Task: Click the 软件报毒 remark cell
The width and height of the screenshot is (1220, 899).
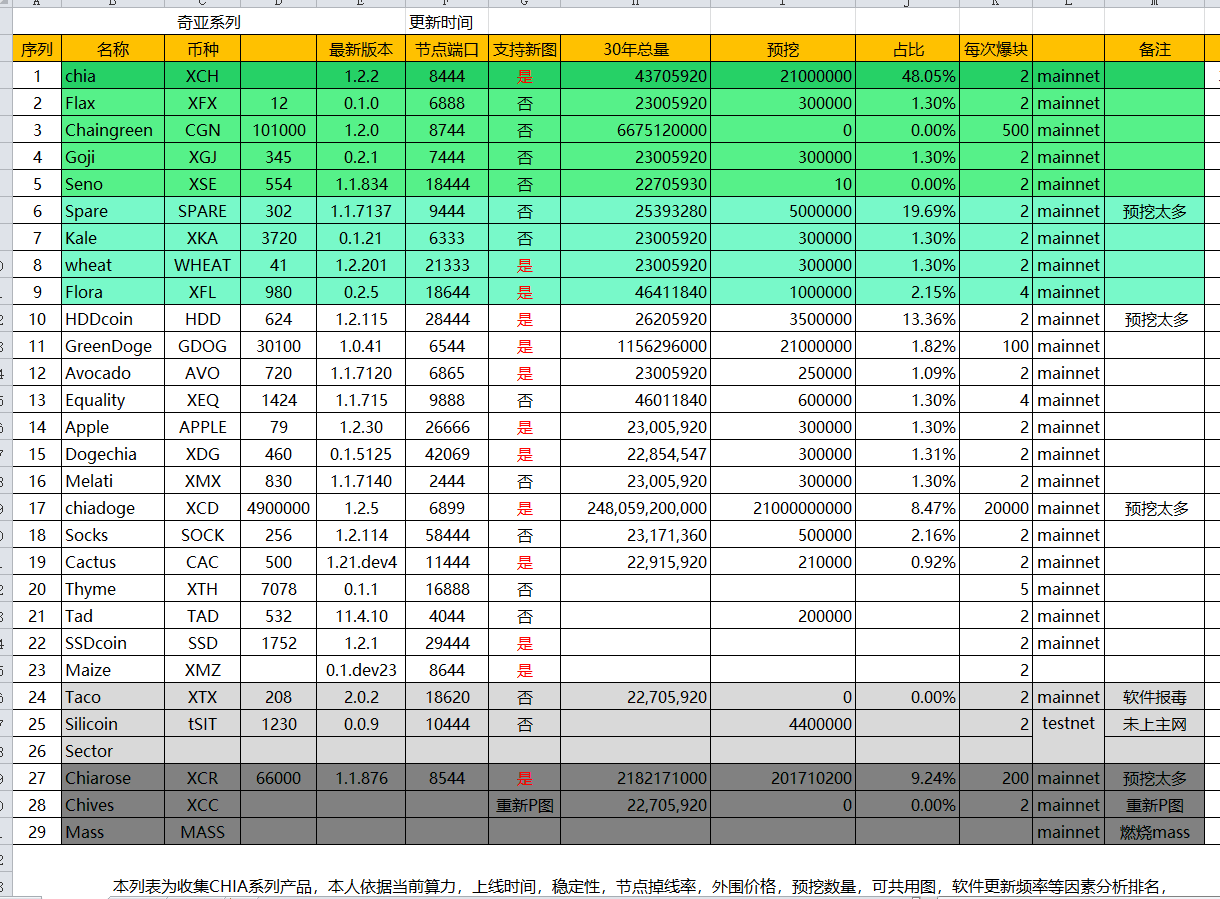Action: click(x=1155, y=697)
